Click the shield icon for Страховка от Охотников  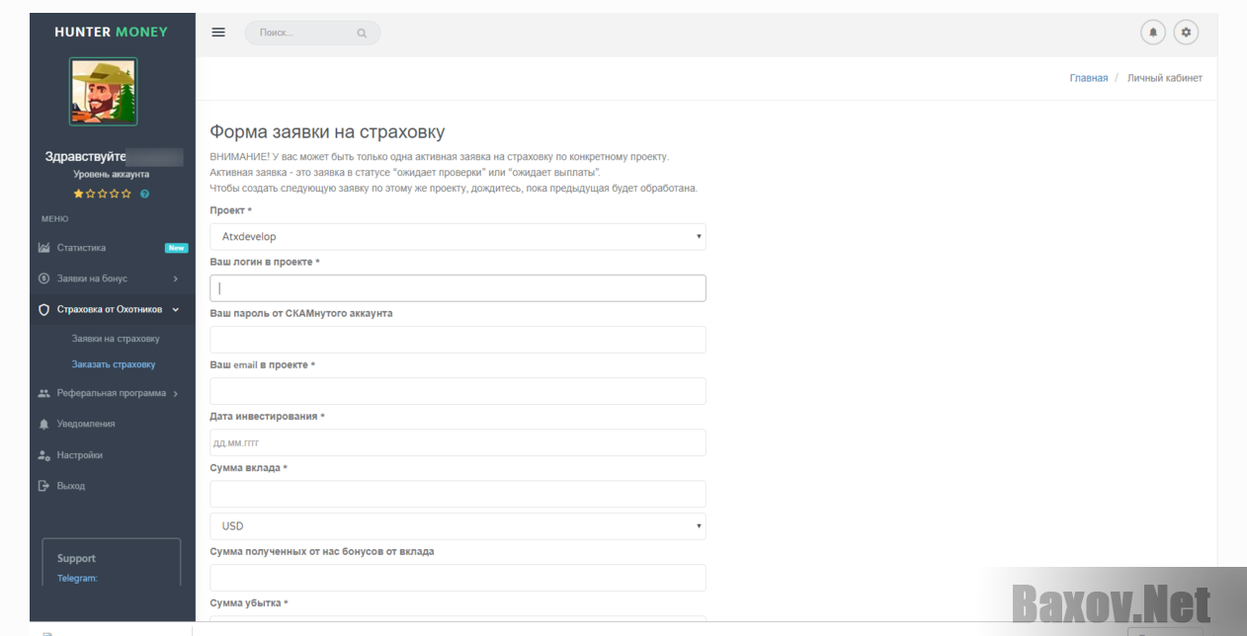tap(44, 310)
